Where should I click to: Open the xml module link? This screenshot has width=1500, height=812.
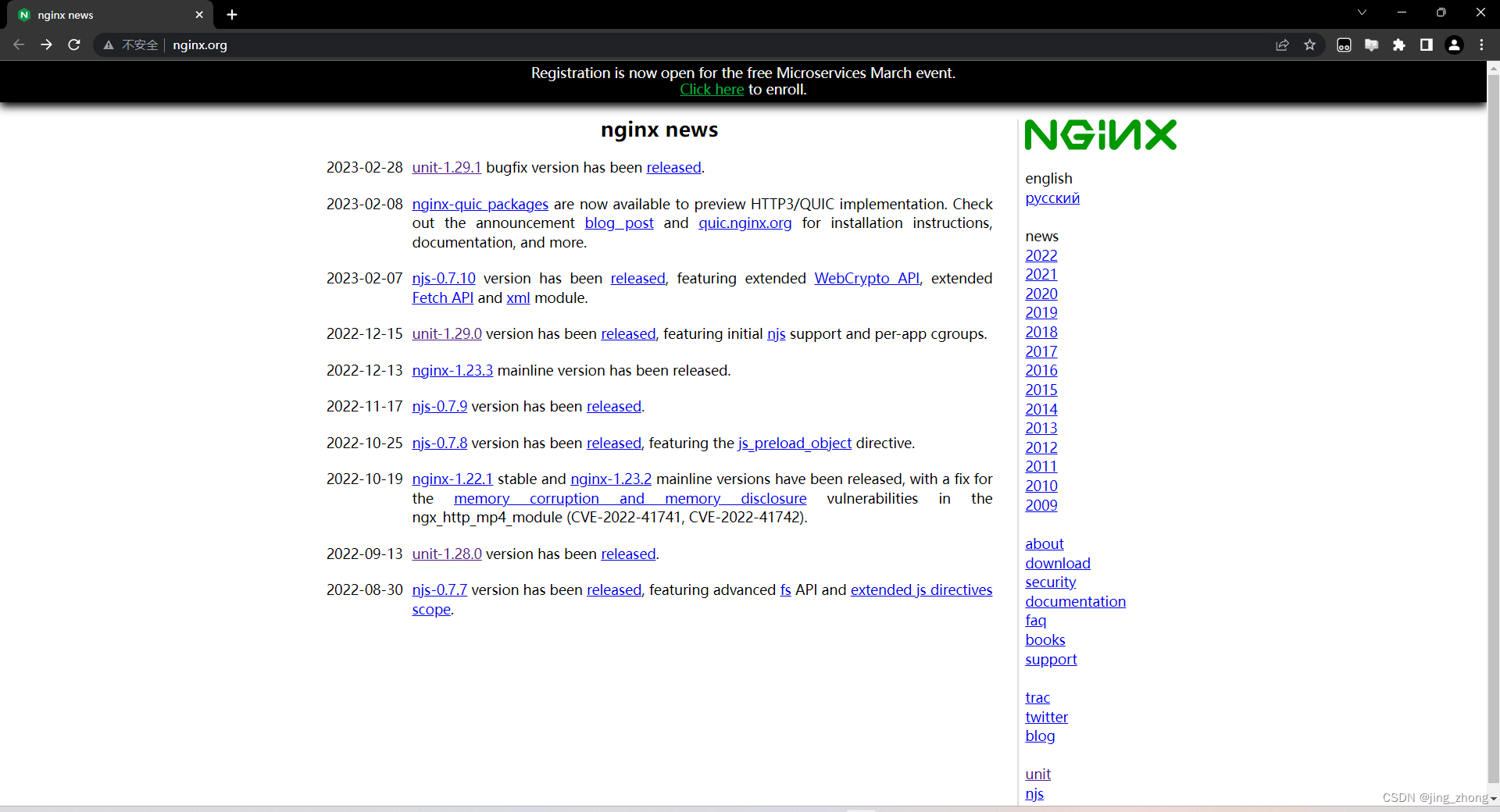[x=518, y=298]
